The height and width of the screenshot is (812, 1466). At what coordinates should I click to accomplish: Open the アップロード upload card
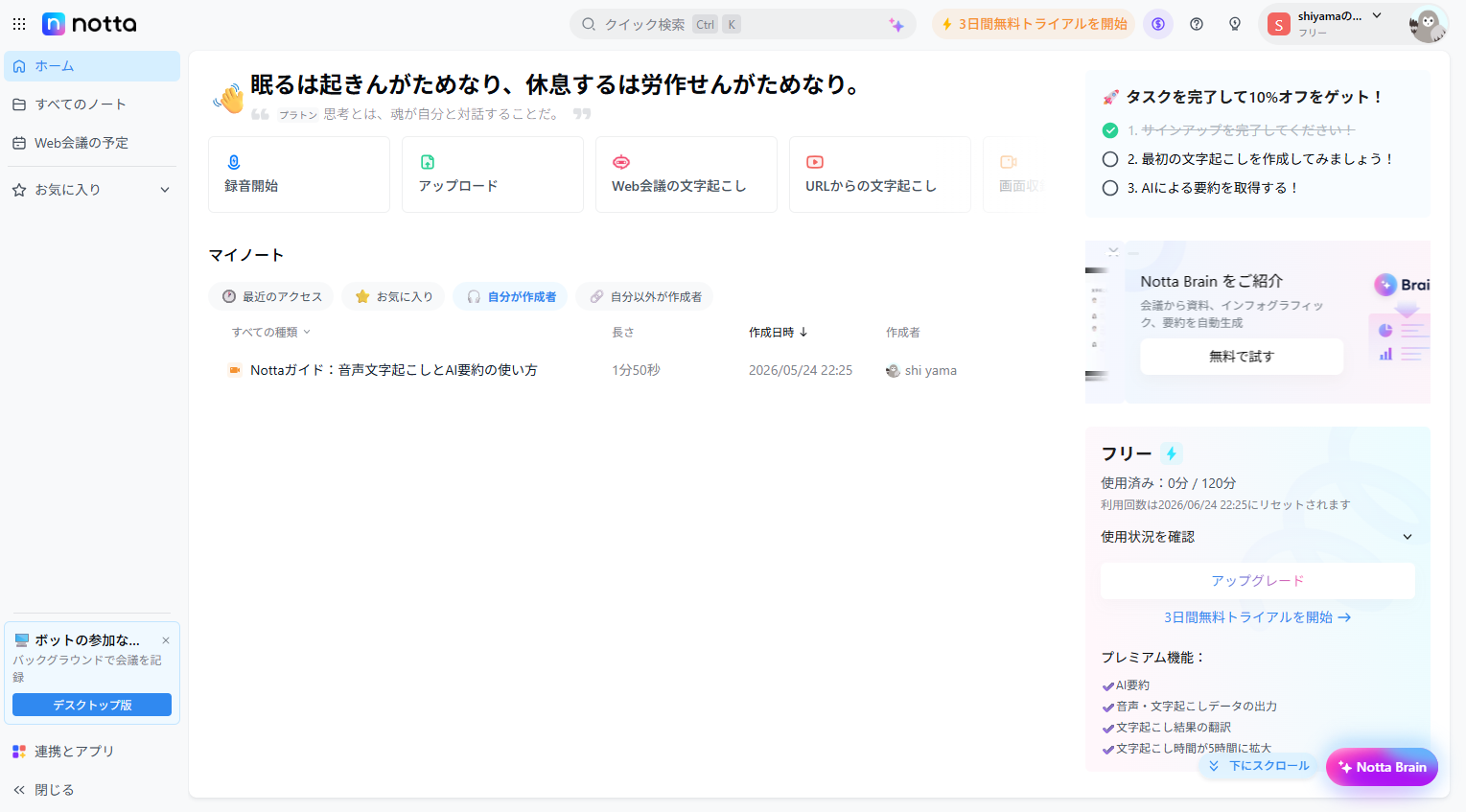[x=493, y=174]
